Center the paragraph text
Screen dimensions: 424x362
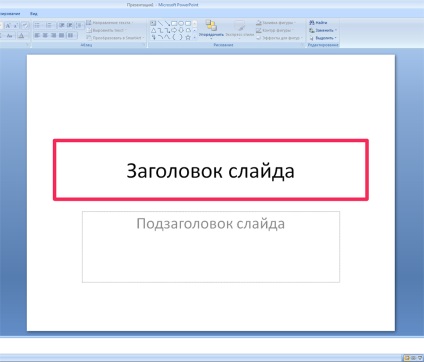pyautogui.click(x=45, y=35)
